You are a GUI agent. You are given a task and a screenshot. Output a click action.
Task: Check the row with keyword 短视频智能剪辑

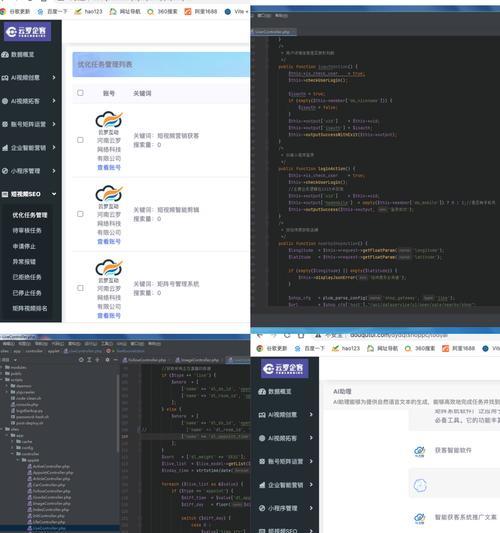[80, 214]
